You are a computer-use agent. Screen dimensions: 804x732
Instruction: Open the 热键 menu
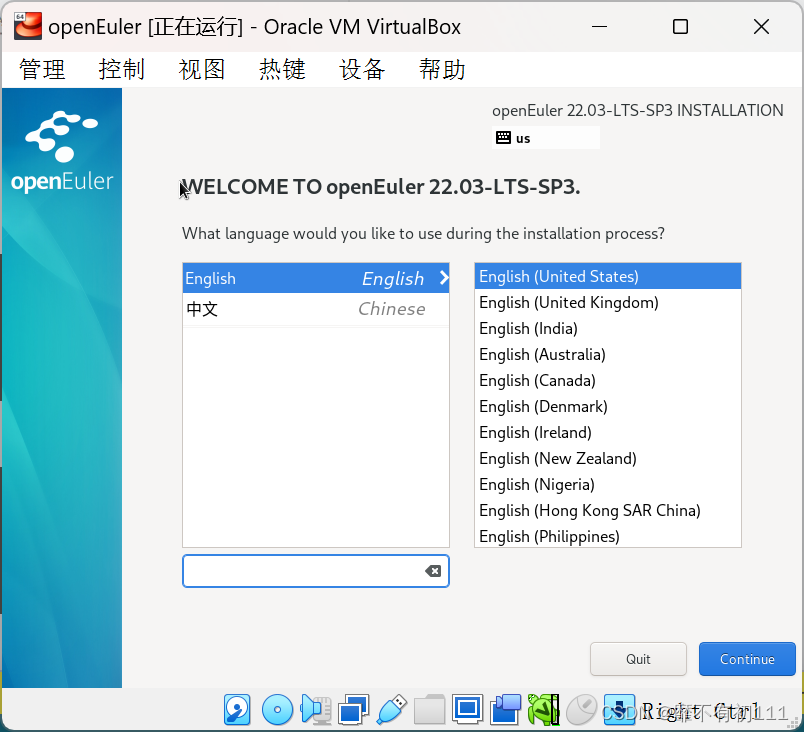(x=282, y=69)
